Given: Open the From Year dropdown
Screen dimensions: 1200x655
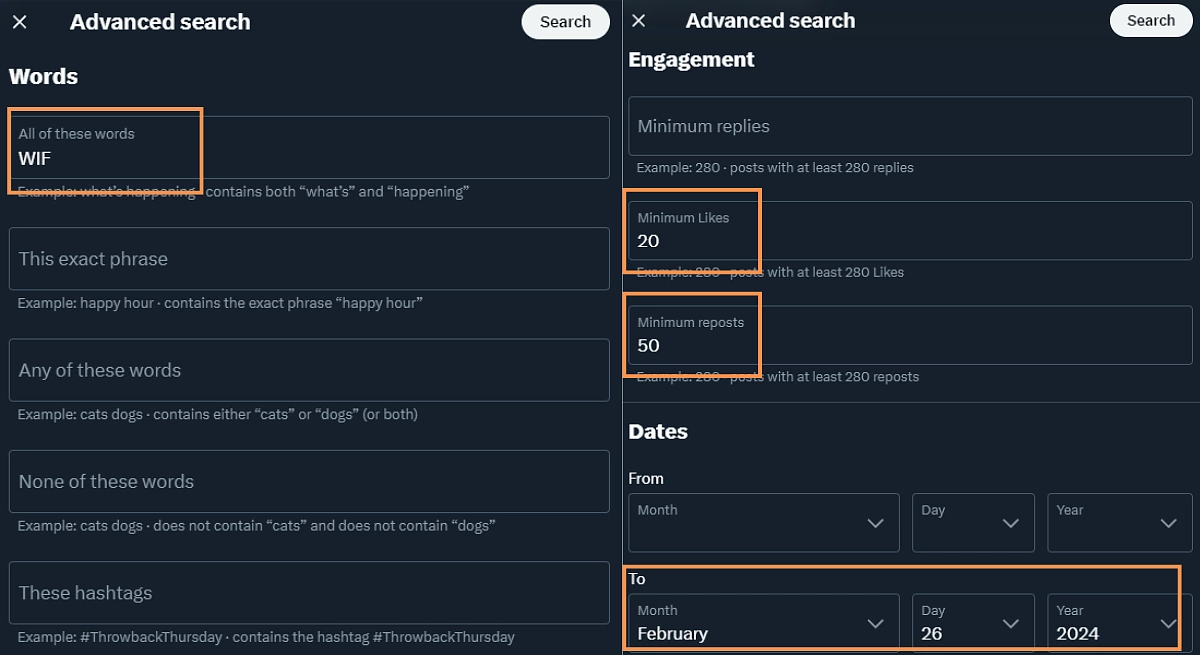Looking at the screenshot, I should tap(1120, 522).
